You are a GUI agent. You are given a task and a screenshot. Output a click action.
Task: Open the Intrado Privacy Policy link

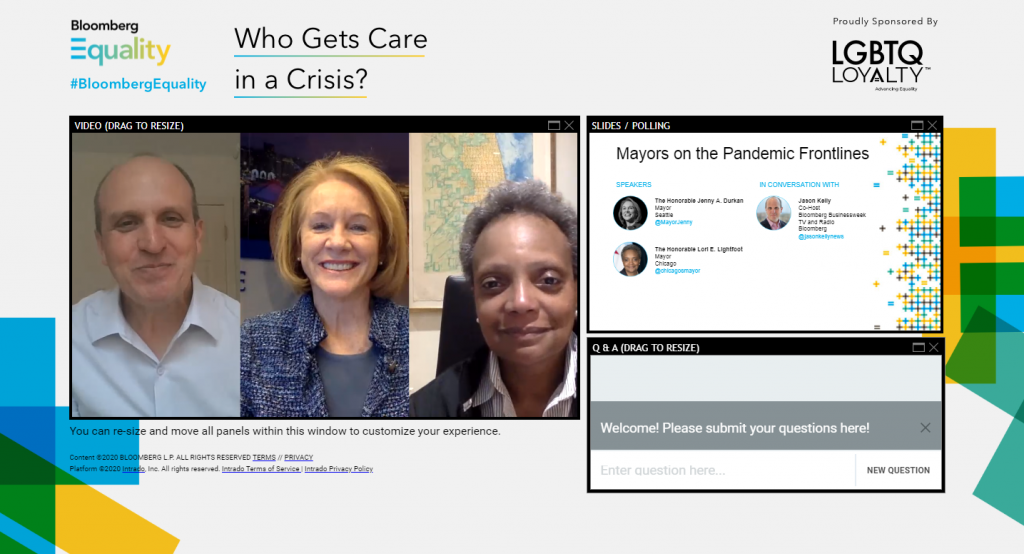pos(338,468)
